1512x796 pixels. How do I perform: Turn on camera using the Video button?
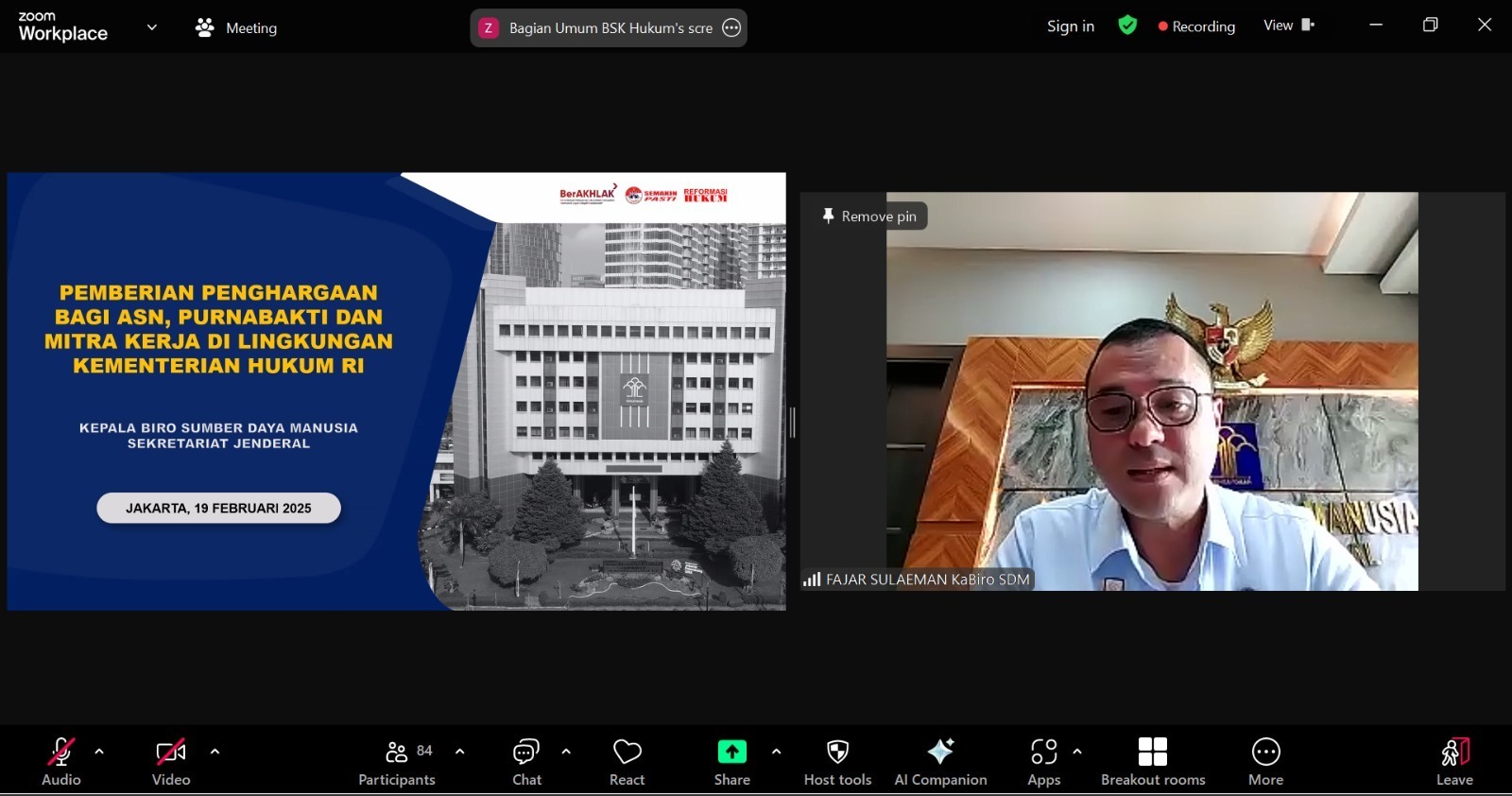(x=171, y=761)
